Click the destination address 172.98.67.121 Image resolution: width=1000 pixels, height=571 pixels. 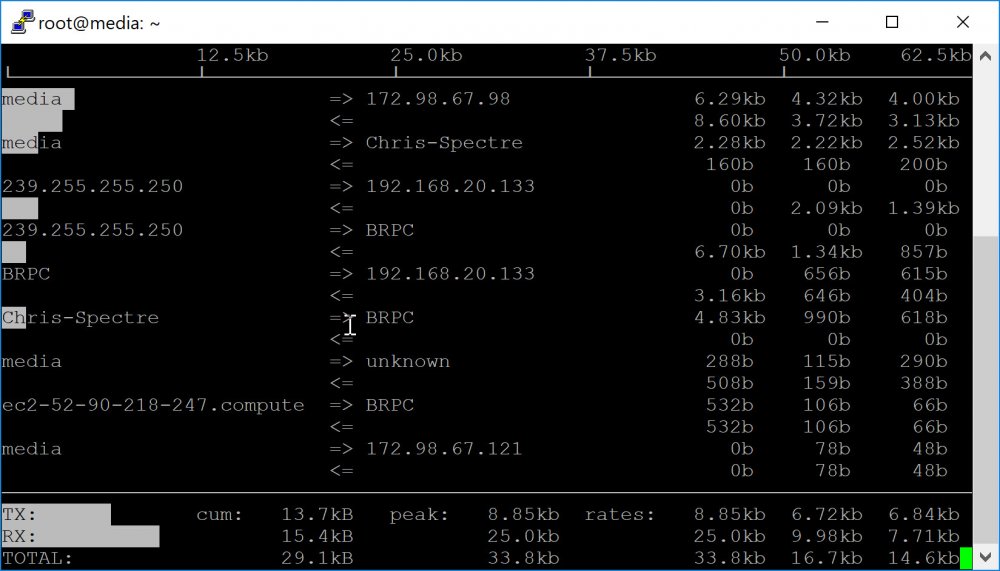[x=444, y=449]
